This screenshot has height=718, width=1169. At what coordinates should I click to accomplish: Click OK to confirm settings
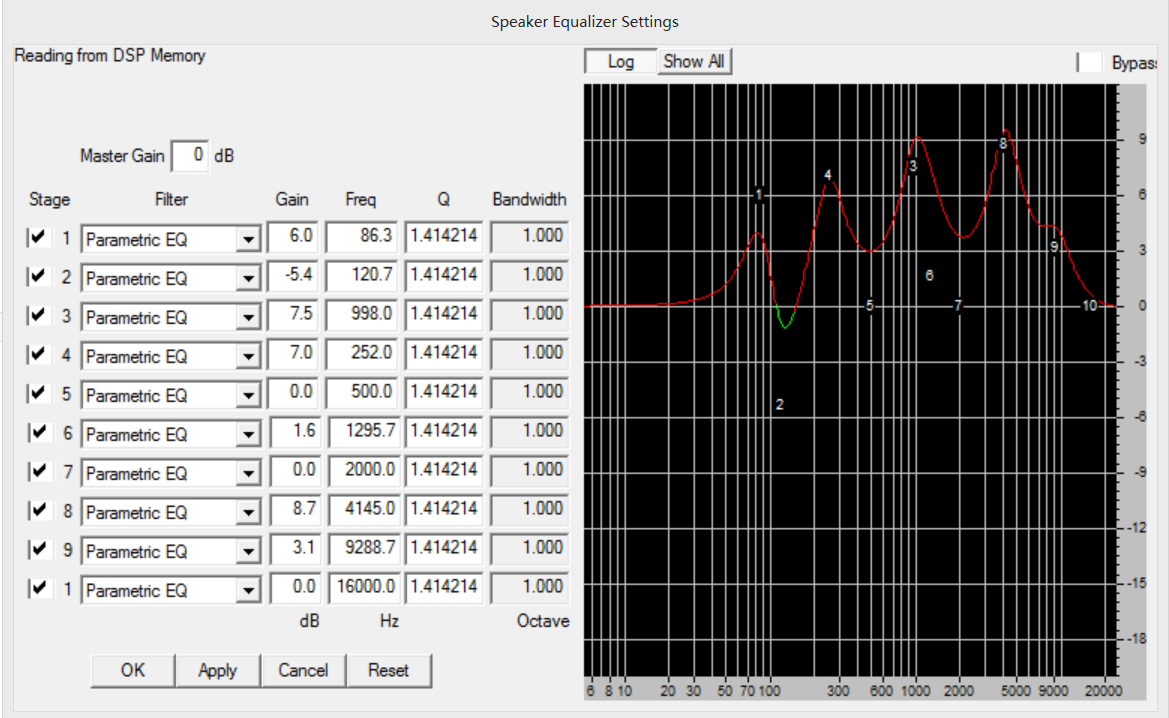(131, 671)
